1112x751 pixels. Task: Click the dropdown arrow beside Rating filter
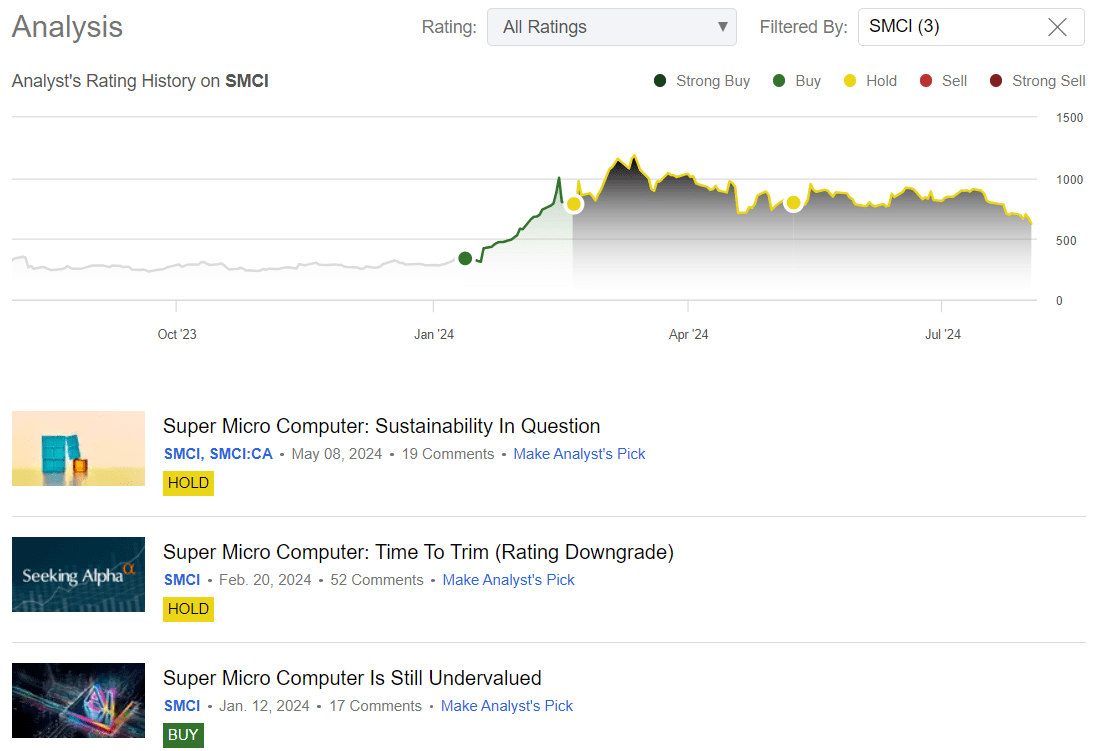(723, 27)
